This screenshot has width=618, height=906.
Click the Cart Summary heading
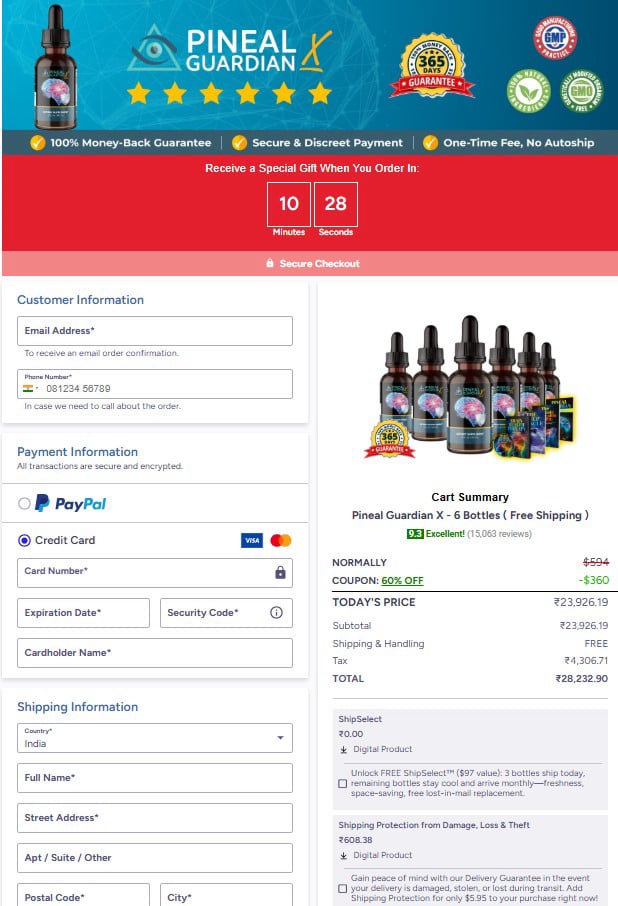point(470,497)
